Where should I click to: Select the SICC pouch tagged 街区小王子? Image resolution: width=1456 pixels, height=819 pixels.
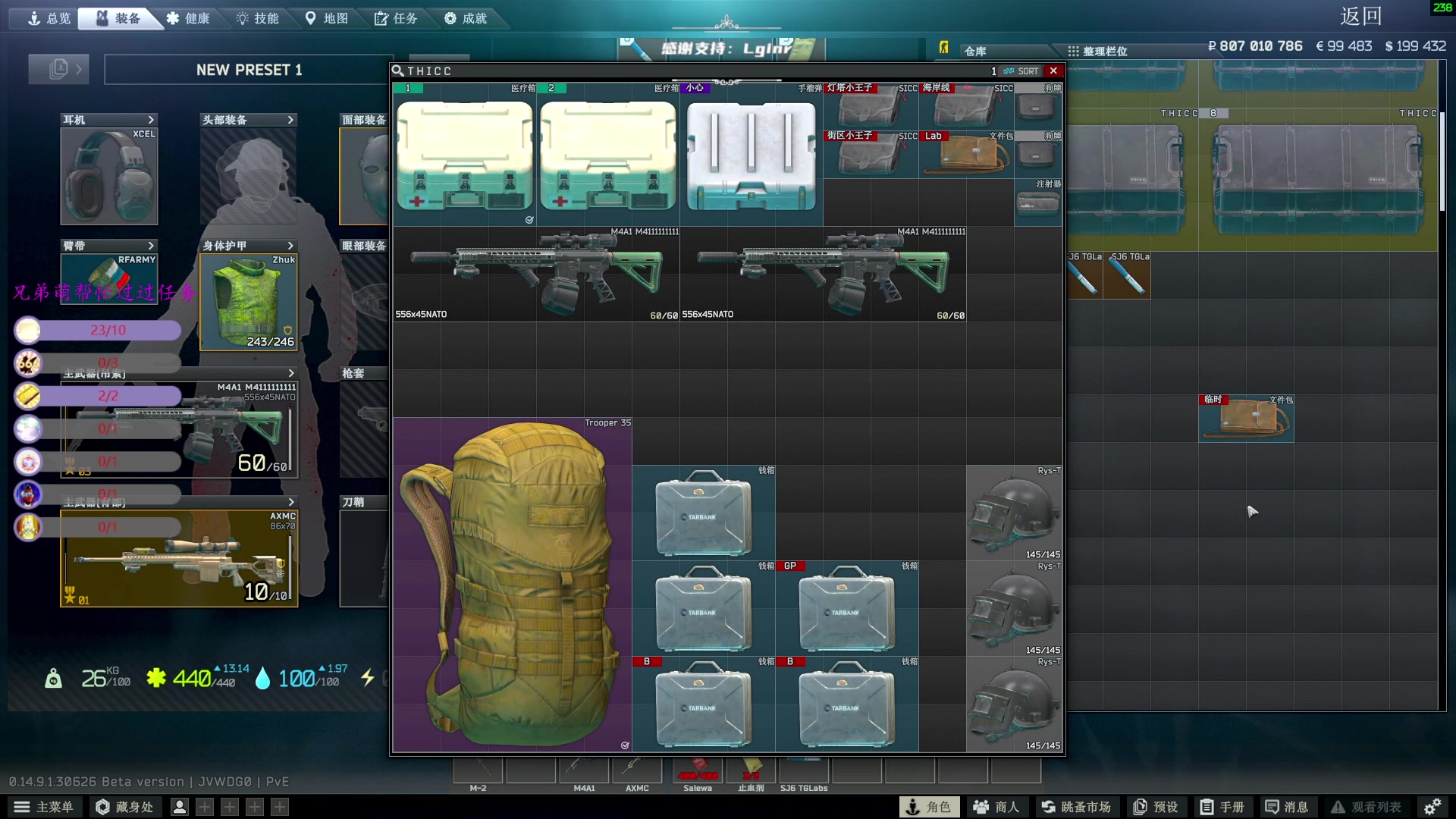pyautogui.click(x=871, y=155)
